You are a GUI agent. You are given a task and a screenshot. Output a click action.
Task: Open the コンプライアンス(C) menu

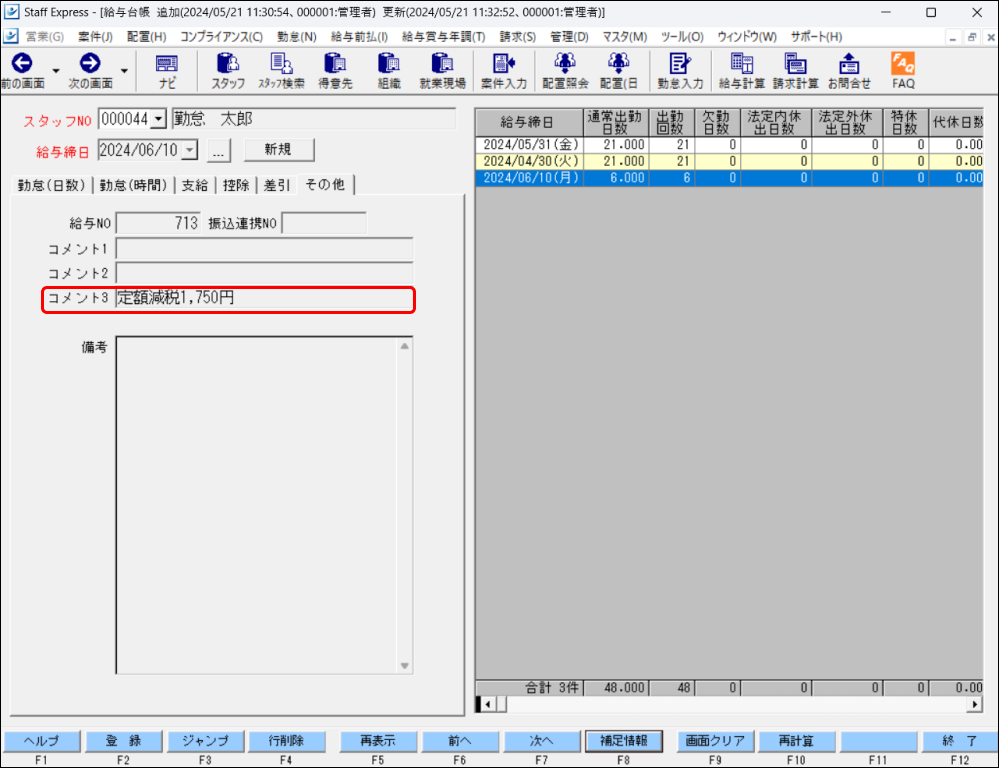[x=221, y=37]
